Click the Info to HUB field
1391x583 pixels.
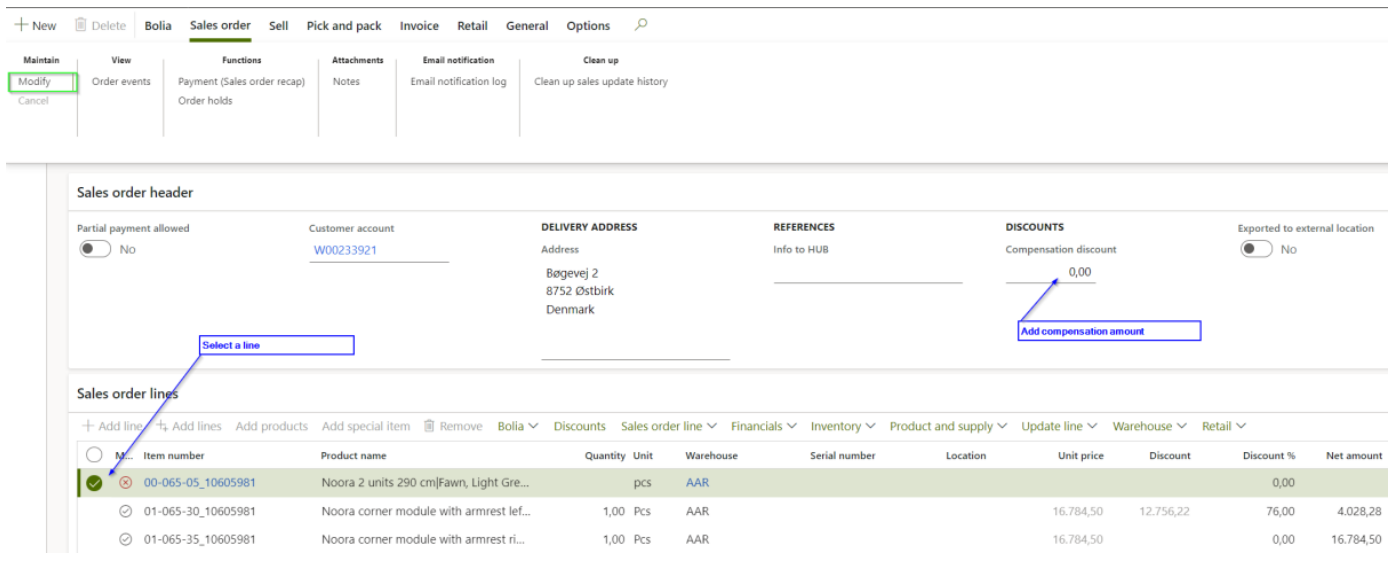coord(867,272)
